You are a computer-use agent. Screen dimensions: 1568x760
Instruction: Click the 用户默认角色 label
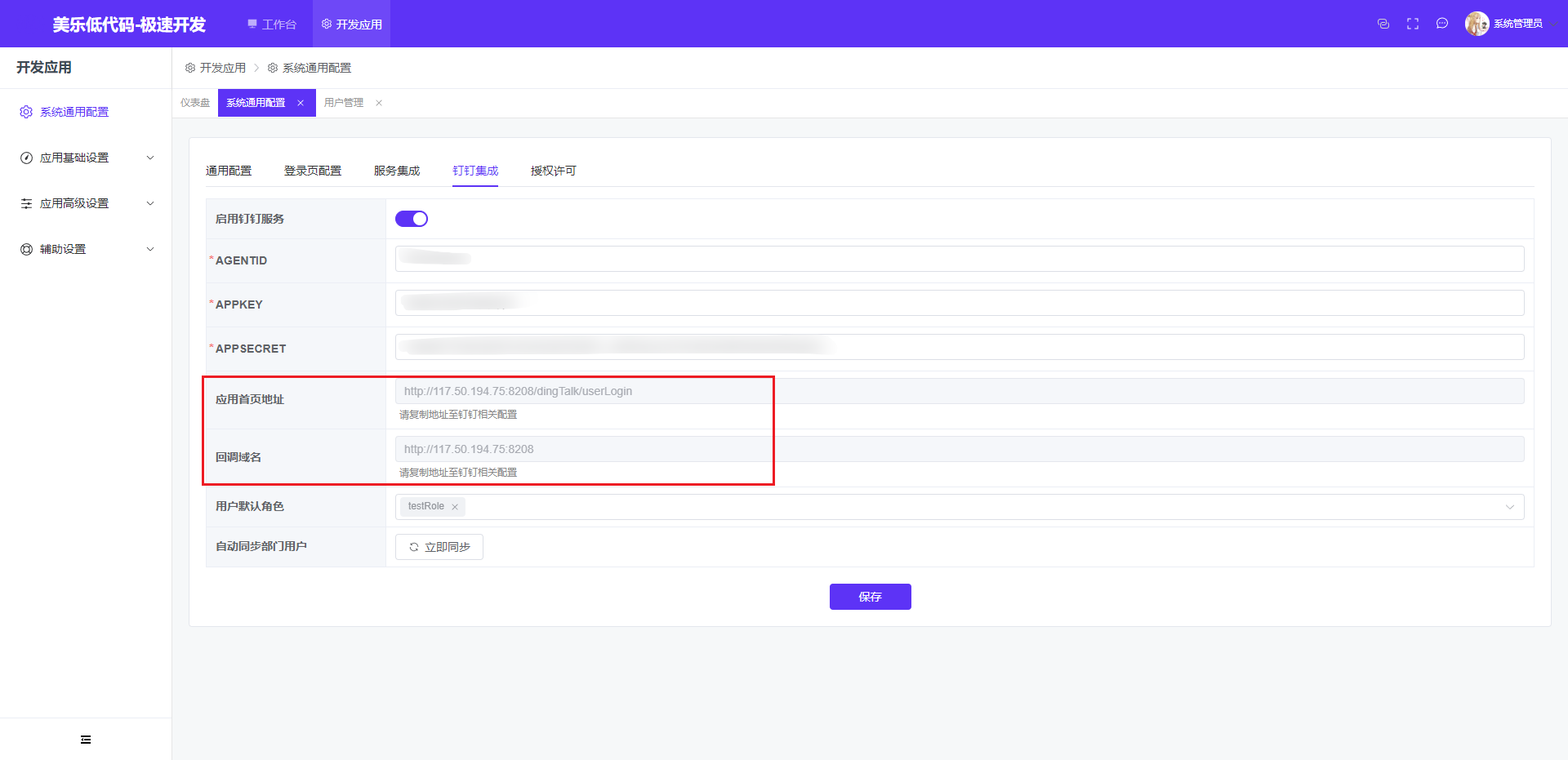250,506
